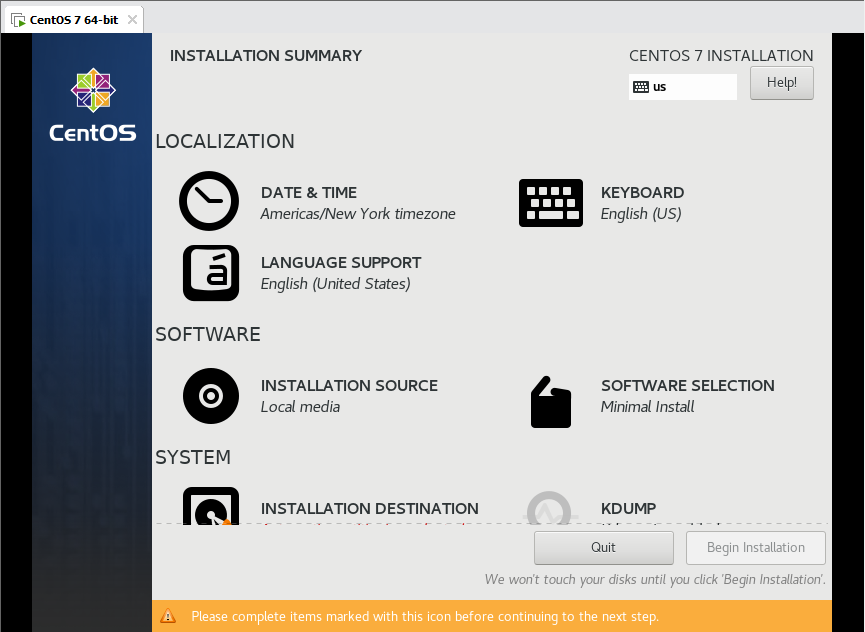Screen dimensions: 865x632
Task: Switch to CentOS 7 64-bit tab
Action: (x=73, y=20)
